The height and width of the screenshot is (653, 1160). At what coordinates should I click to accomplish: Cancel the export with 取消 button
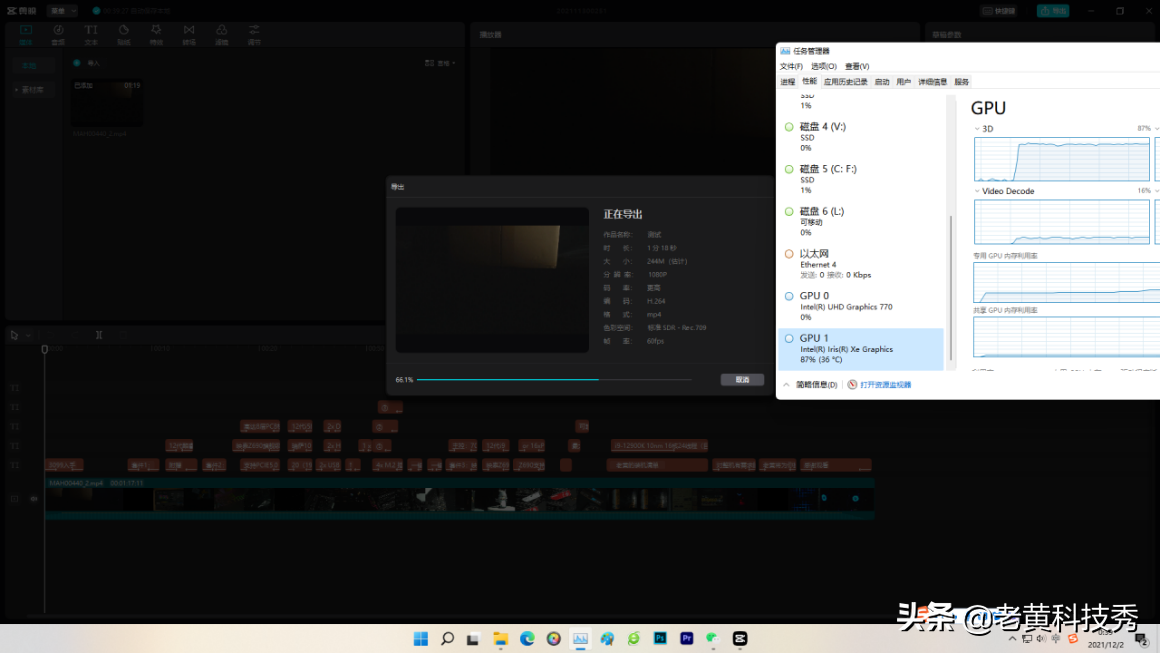[x=742, y=379]
